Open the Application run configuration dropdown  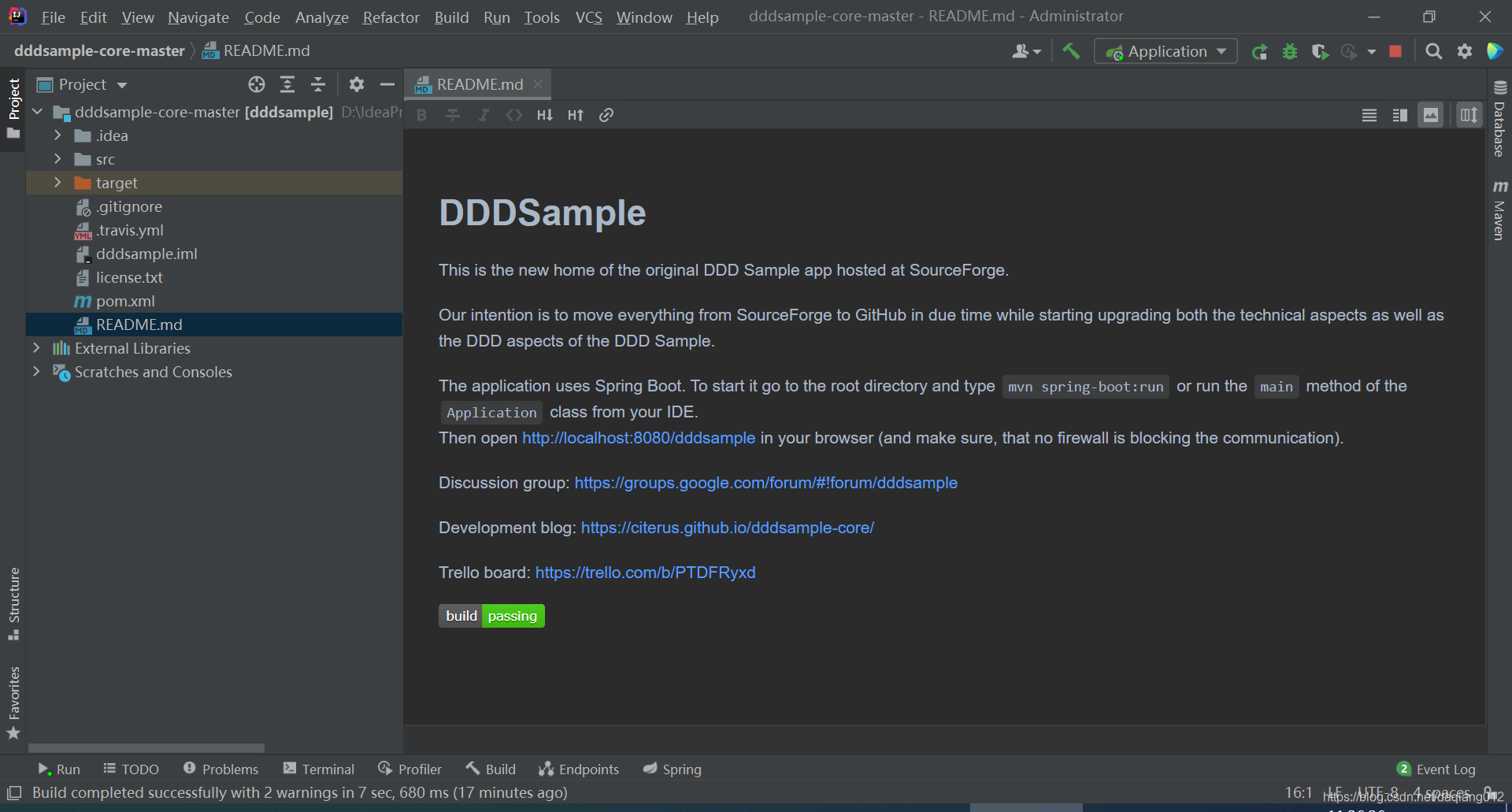point(1165,51)
